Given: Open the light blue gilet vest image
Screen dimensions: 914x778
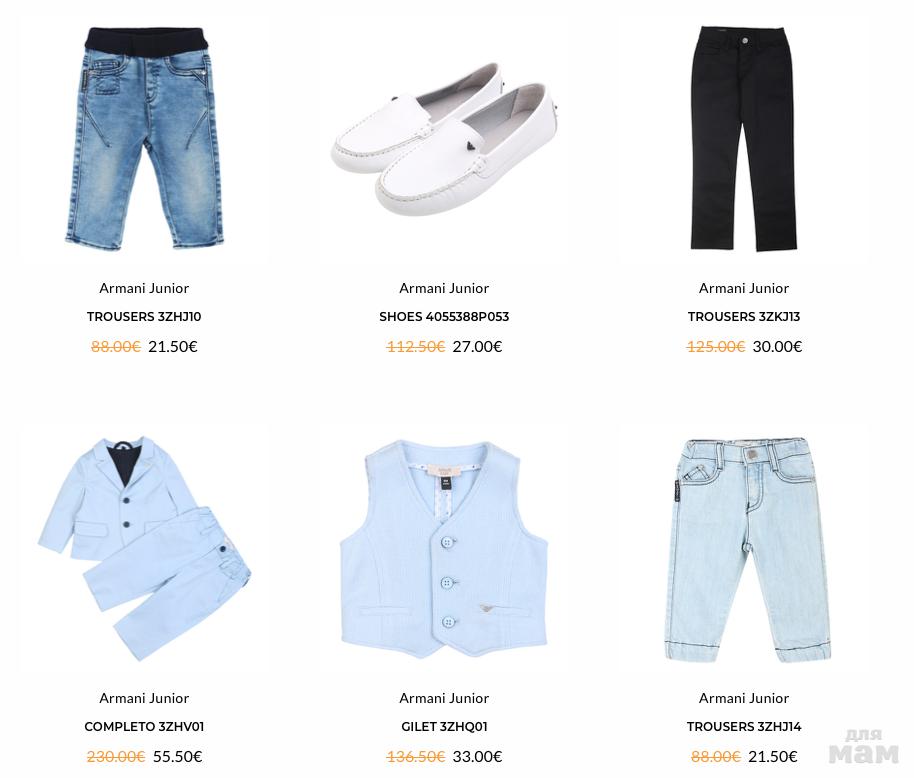Looking at the screenshot, I should click(444, 550).
